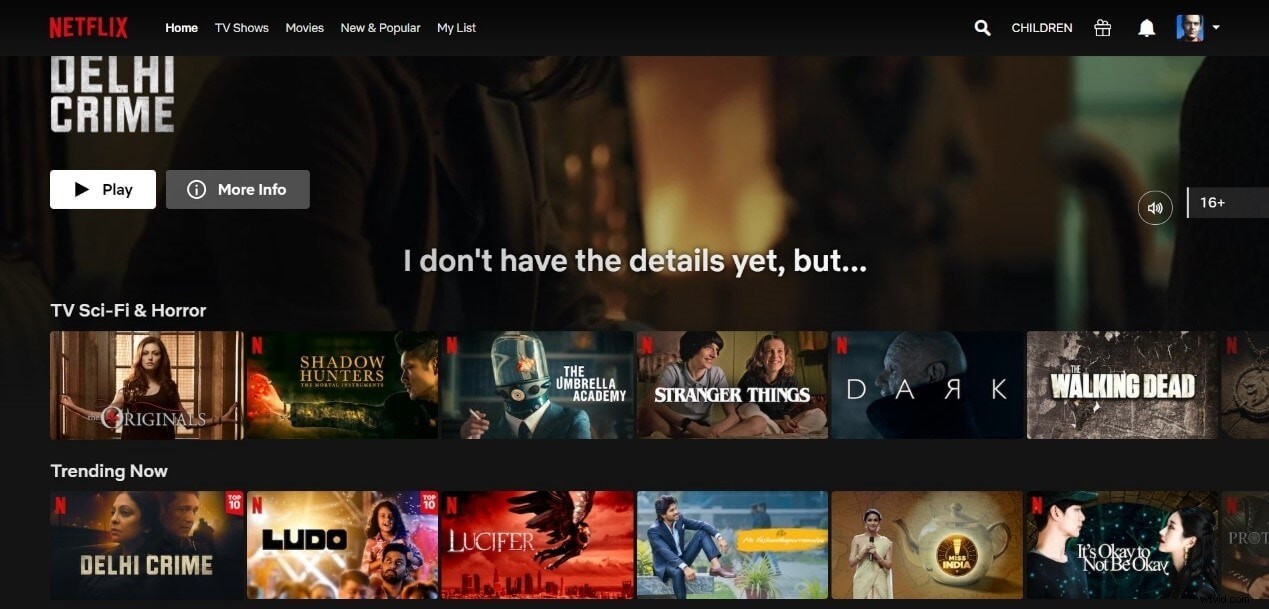Unmute the trailer with the speaker icon
This screenshot has width=1269, height=609.
pos(1155,207)
